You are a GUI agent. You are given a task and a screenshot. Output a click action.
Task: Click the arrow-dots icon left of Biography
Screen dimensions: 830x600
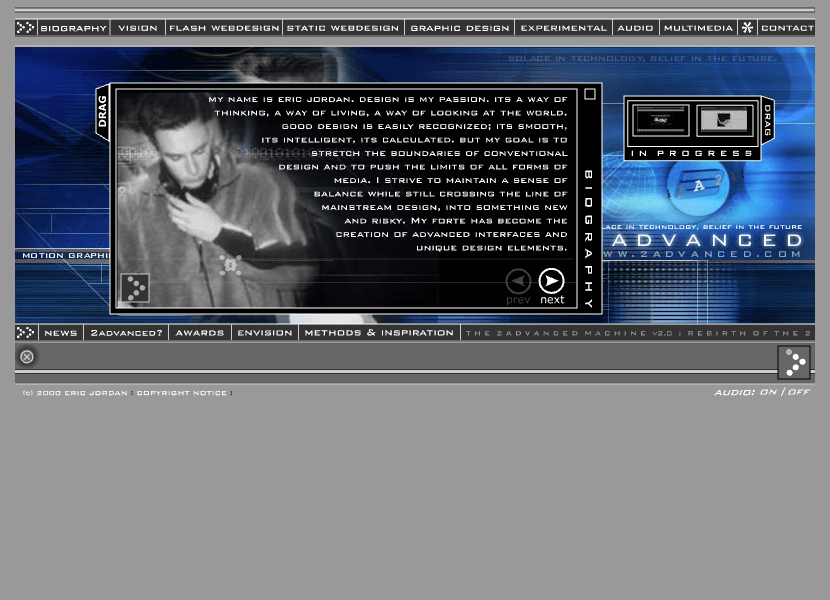(25, 28)
